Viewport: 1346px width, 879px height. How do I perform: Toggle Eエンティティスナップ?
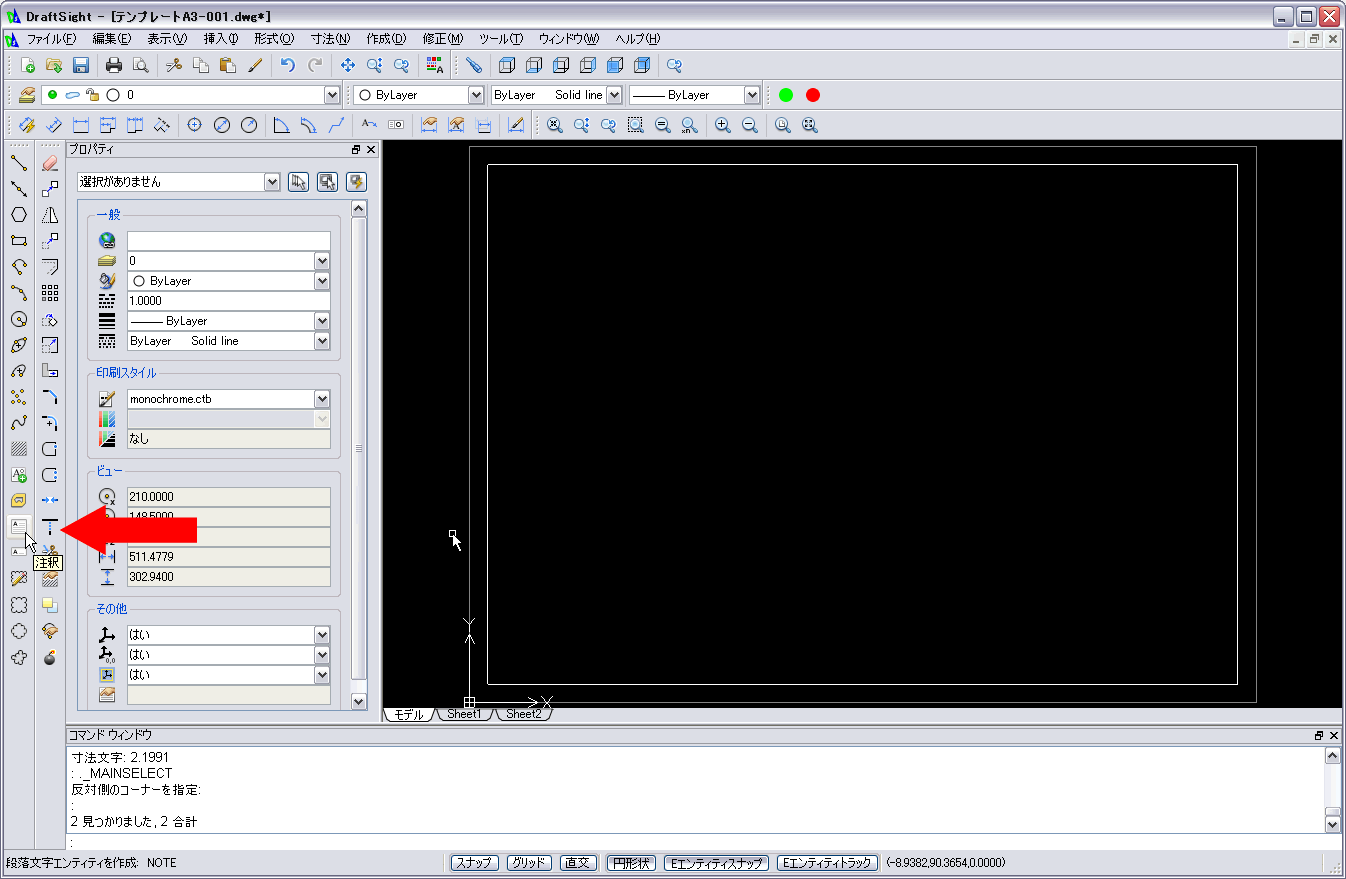click(x=716, y=863)
